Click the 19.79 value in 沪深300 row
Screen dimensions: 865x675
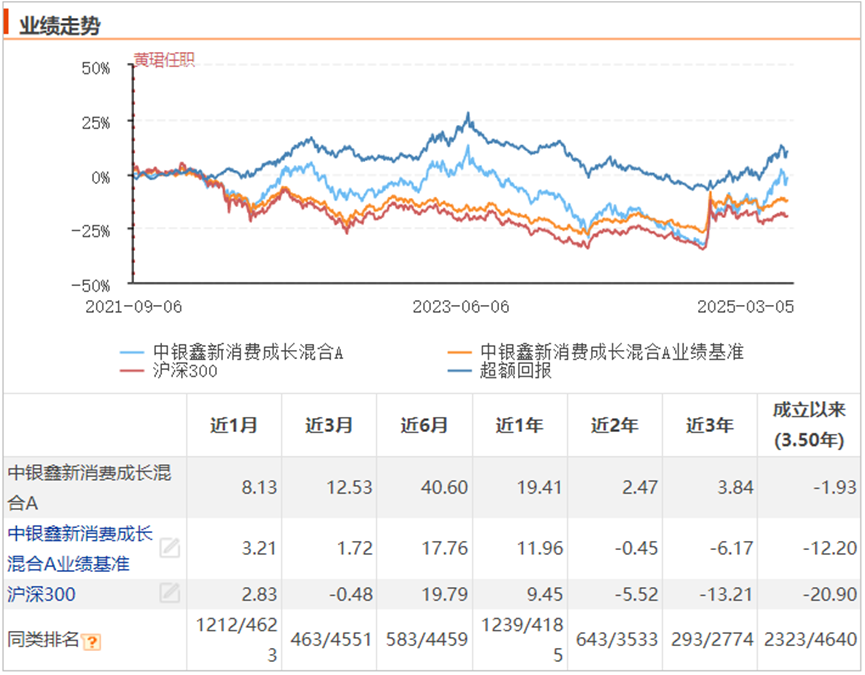click(x=445, y=594)
